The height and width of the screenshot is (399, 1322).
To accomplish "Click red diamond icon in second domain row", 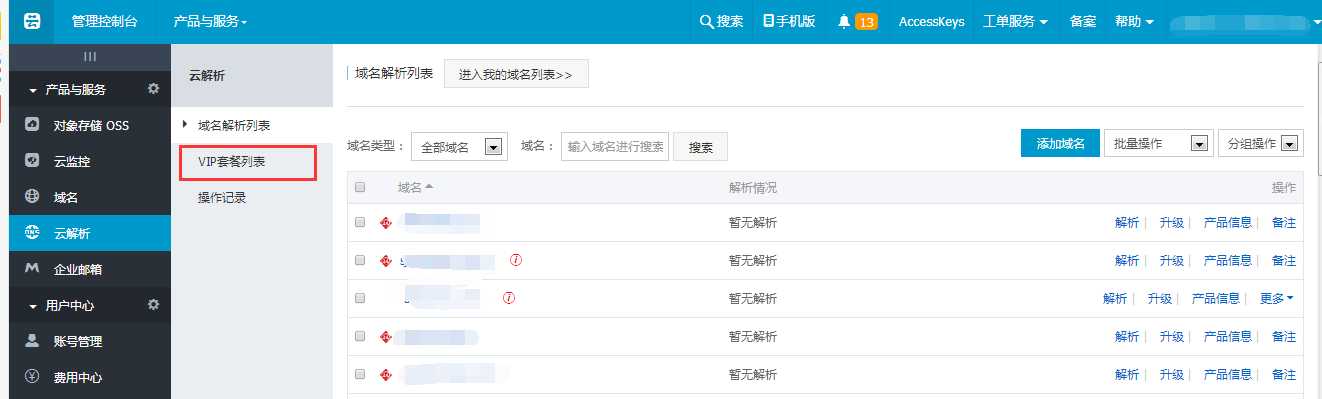I will (x=385, y=261).
